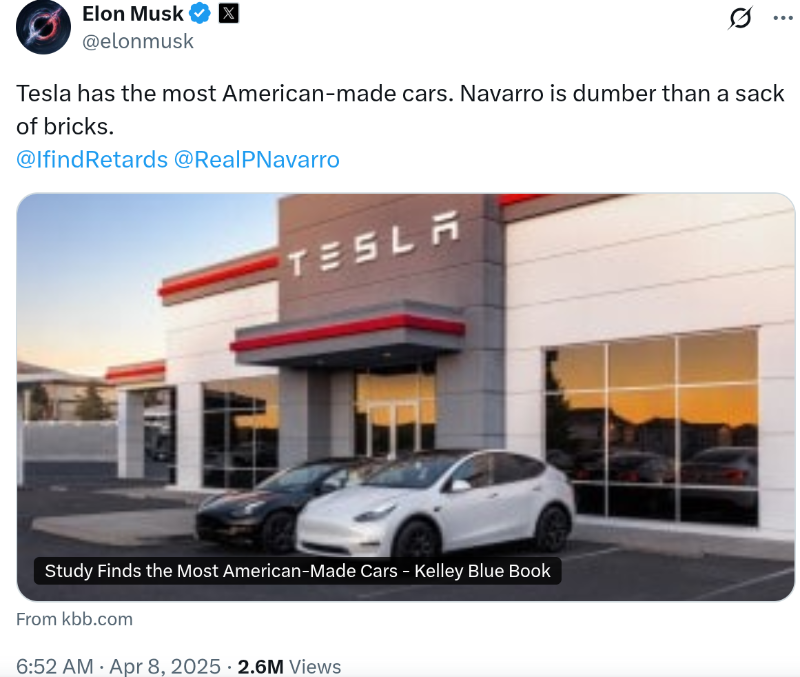800x677 pixels.
Task: Open the Elon Musk display name
Action: point(133,14)
